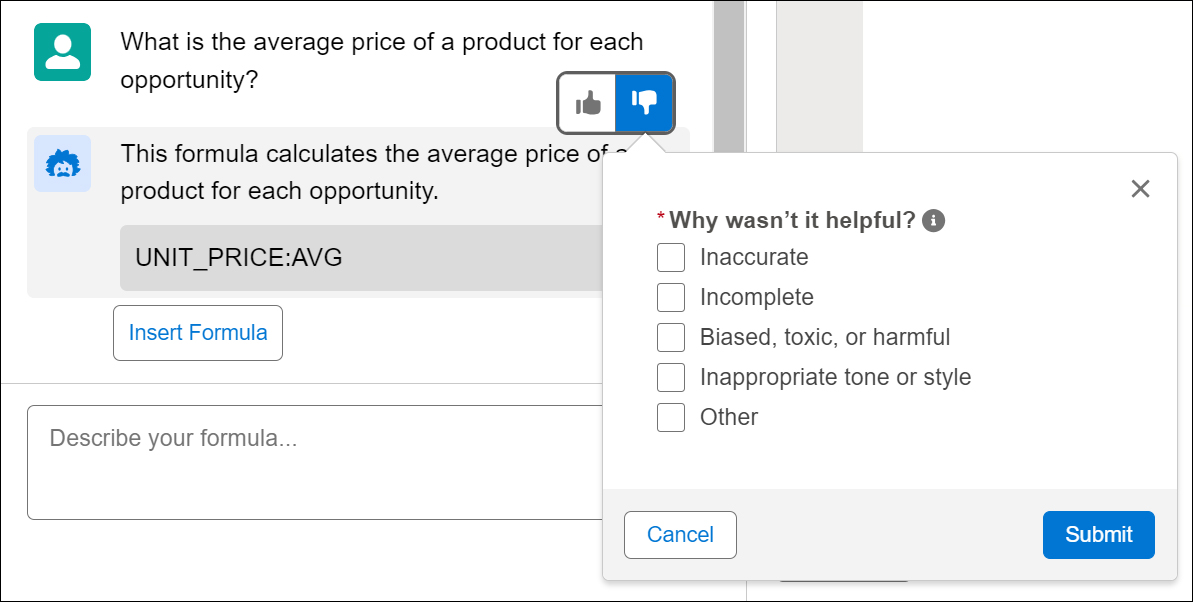This screenshot has height=602, width=1193.
Task: Click the UNIT_PRICE:AVG formula block
Action: (x=361, y=258)
